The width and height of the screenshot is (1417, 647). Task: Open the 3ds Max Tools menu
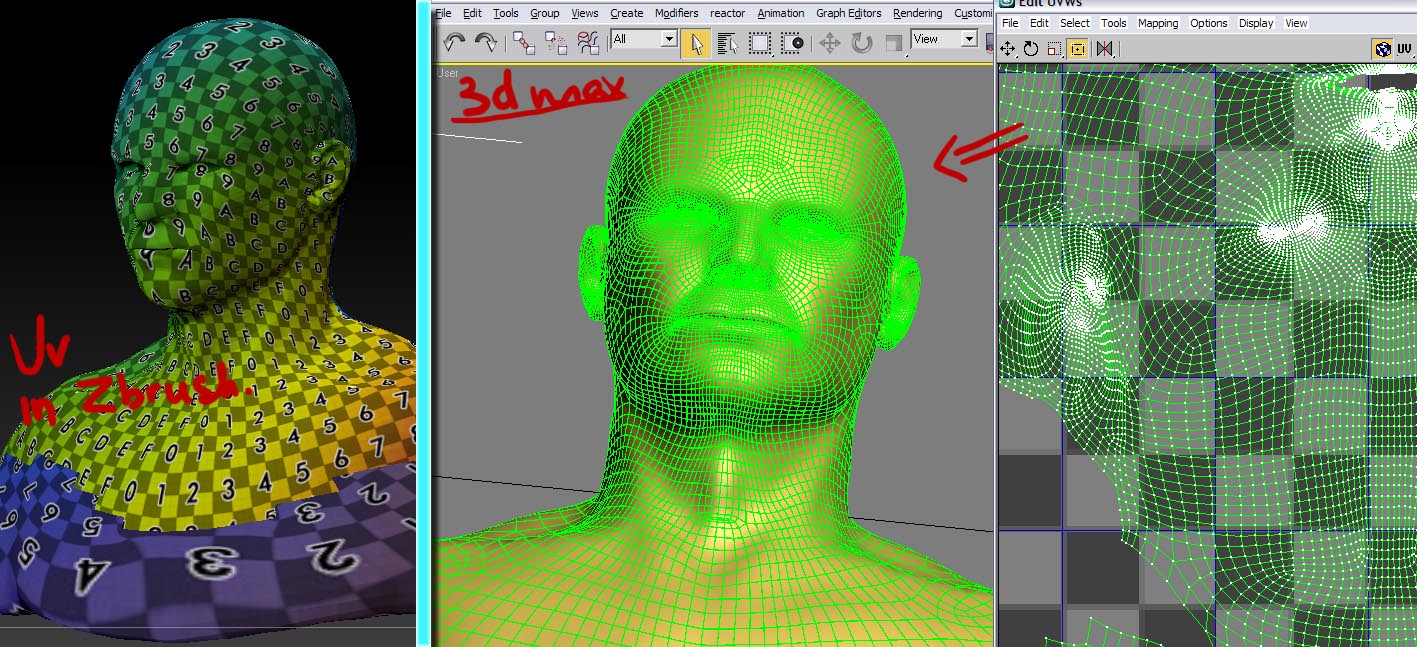pyautogui.click(x=506, y=13)
